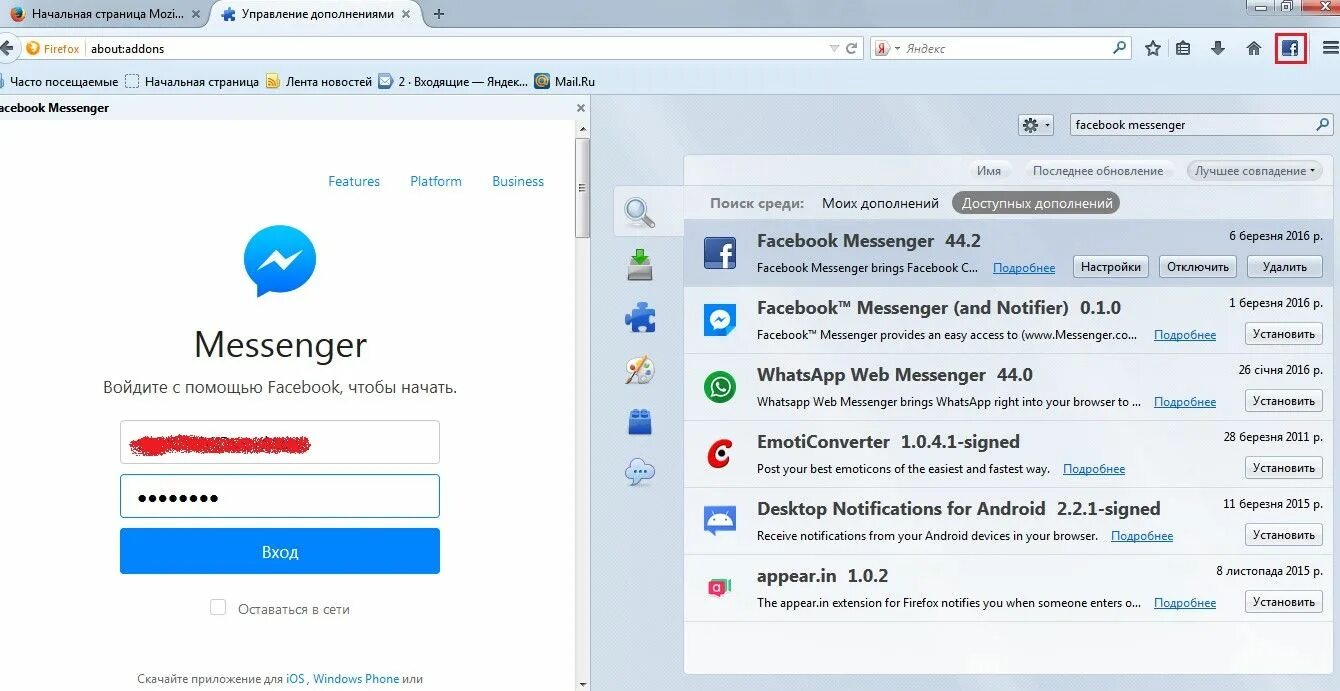
Task: Open the Mail.Ru bookmark
Action: 565,82
